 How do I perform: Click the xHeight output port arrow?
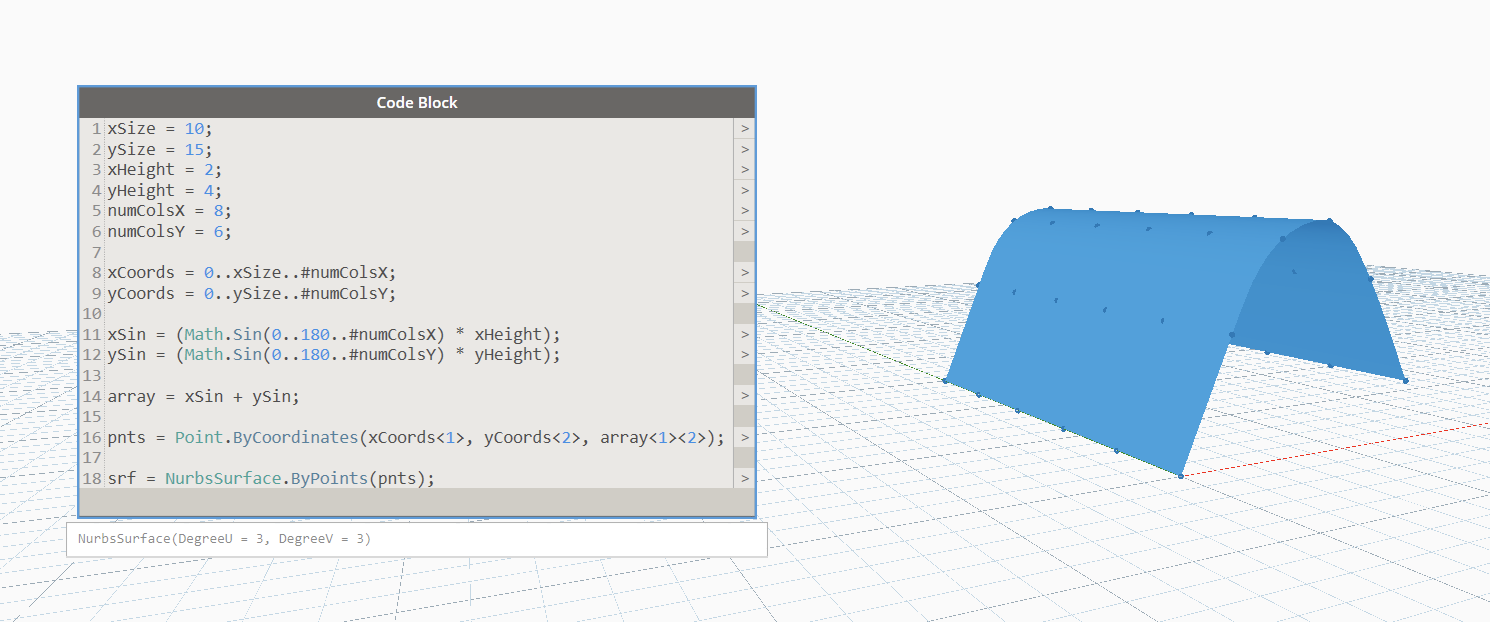[744, 170]
